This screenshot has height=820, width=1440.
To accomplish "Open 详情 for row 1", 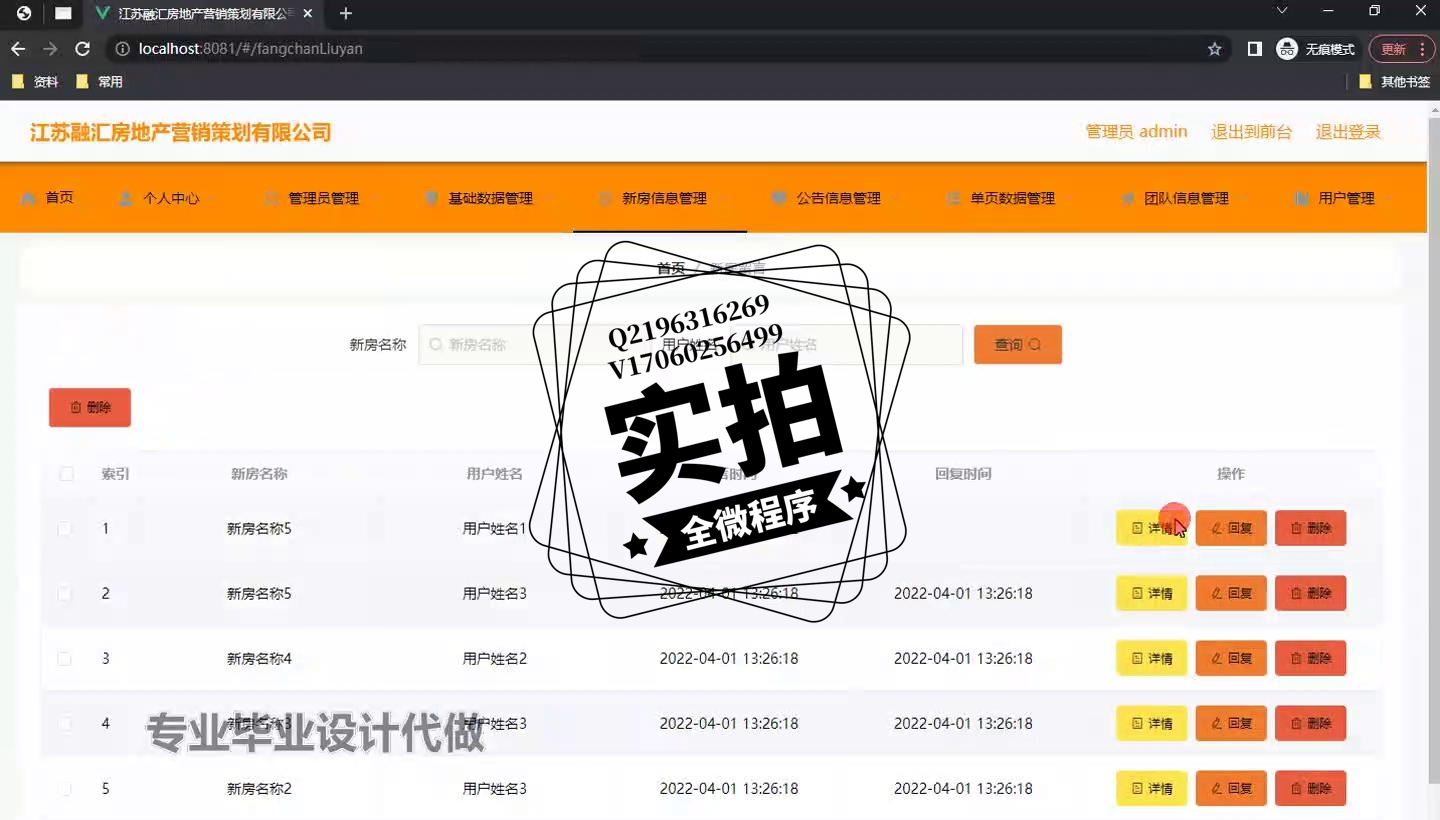I will pos(1152,528).
